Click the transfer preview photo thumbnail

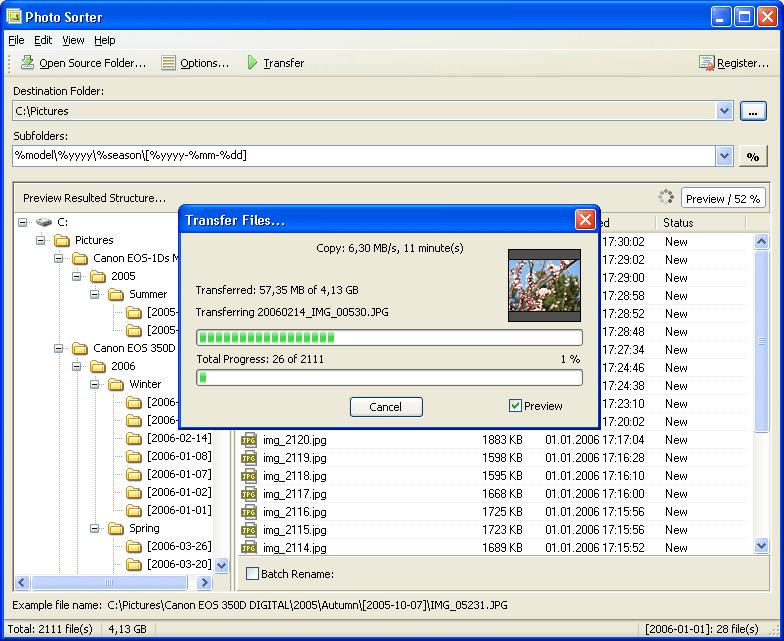tap(544, 285)
